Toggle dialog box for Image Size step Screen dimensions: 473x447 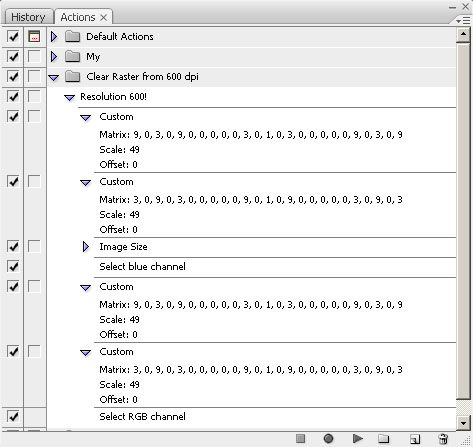pyautogui.click(x=34, y=246)
